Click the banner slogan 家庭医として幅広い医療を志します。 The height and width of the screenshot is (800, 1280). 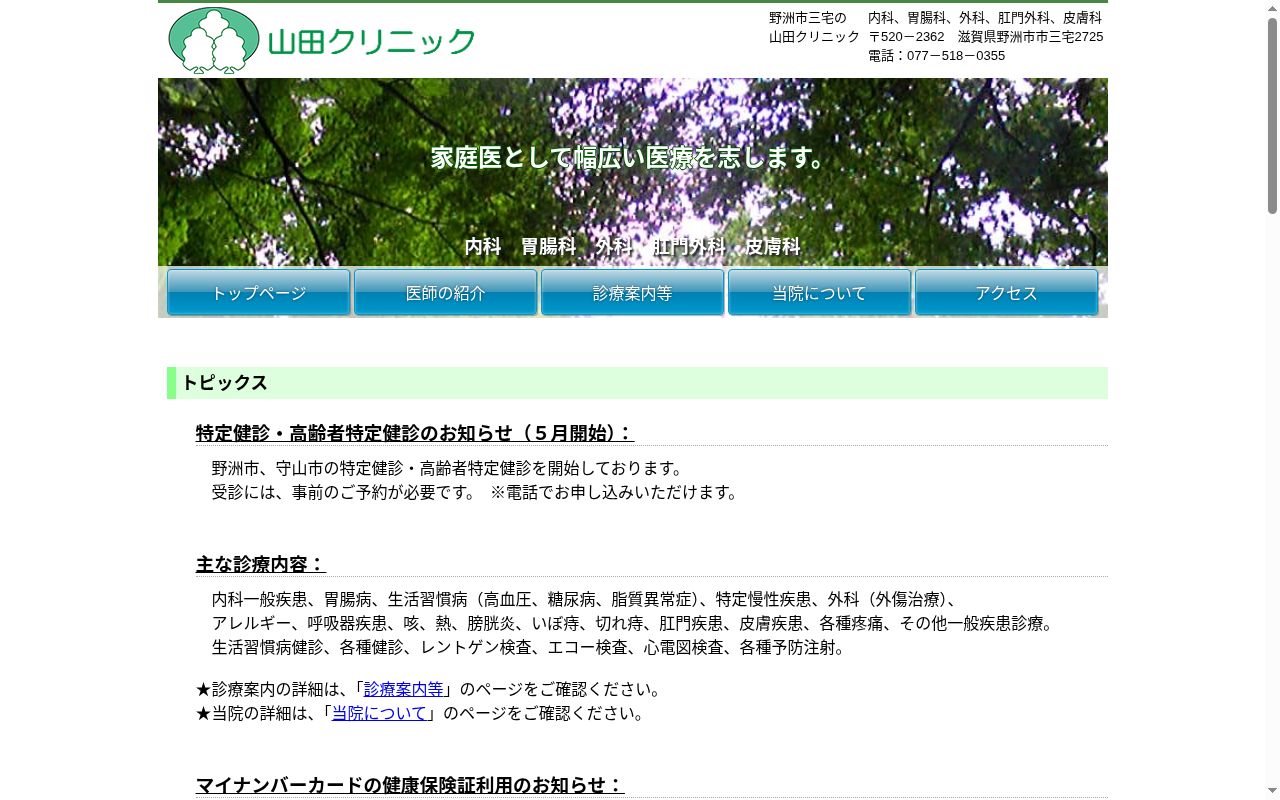click(x=632, y=157)
